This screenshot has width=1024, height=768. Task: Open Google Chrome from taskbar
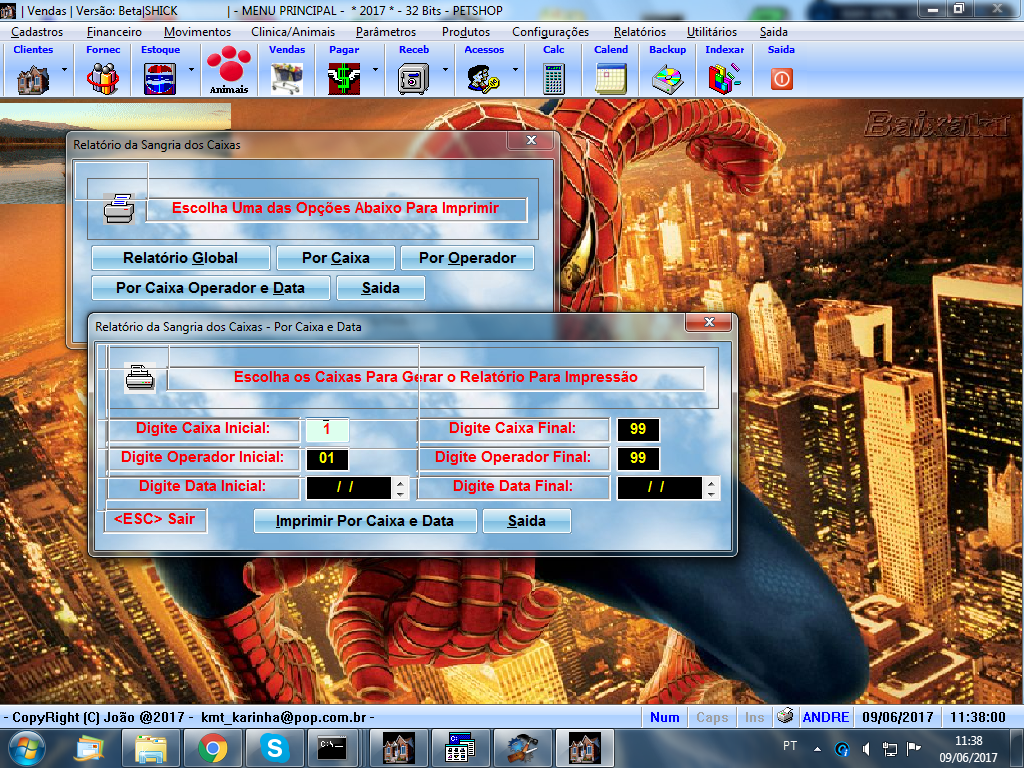pos(212,748)
